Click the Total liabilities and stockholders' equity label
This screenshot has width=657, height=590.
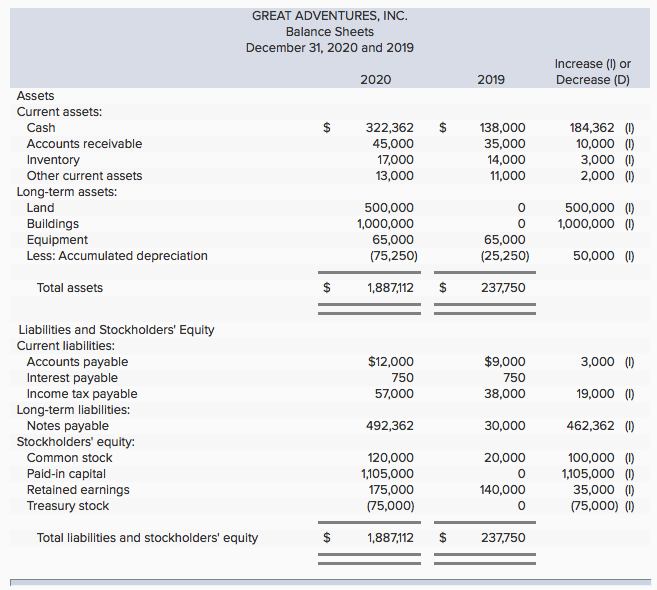[x=147, y=538]
